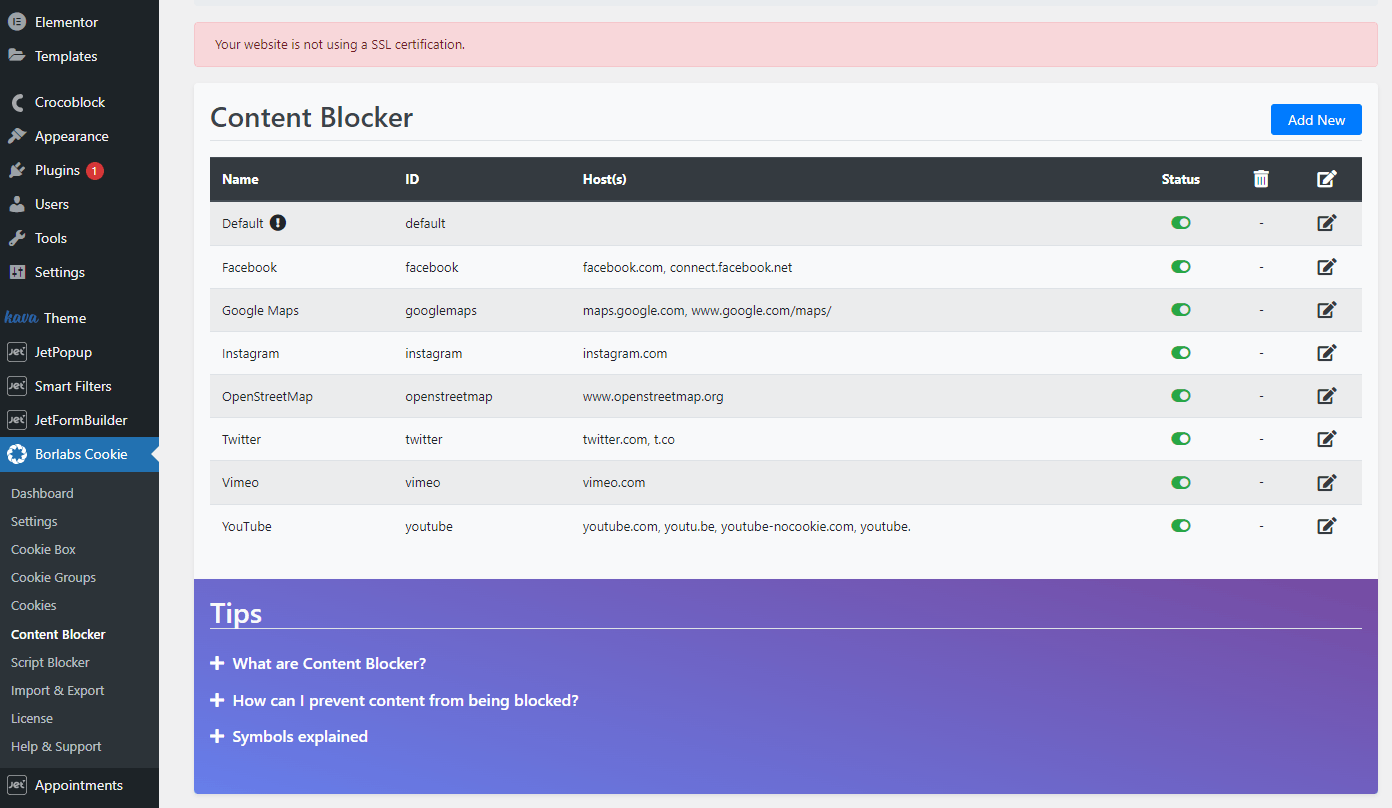
Task: Select the Script Blocker submenu
Action: tap(50, 662)
